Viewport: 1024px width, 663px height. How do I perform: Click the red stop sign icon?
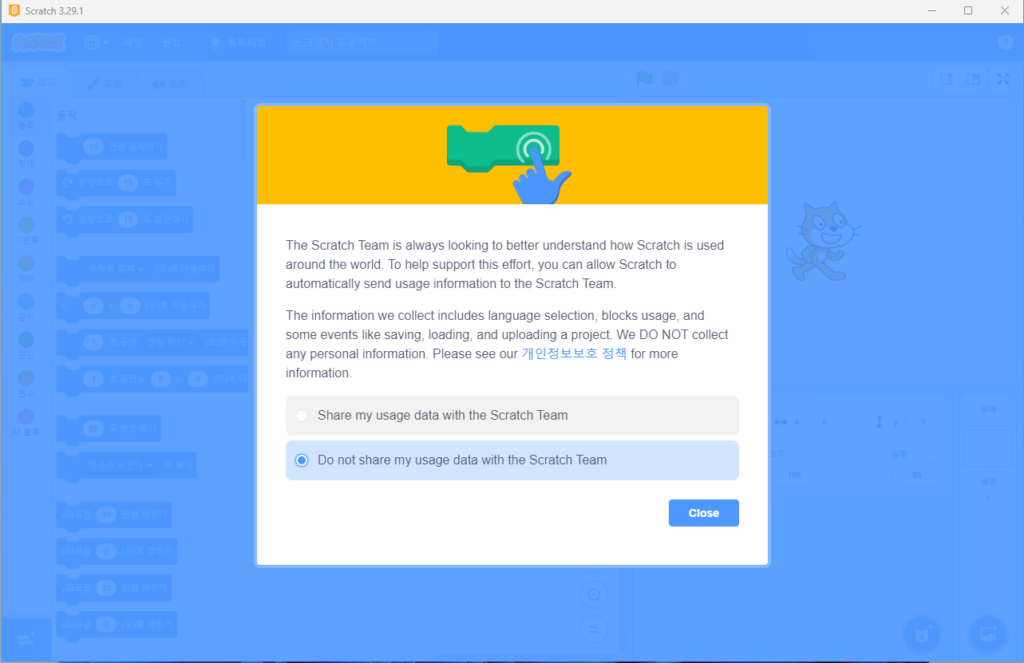coord(671,79)
